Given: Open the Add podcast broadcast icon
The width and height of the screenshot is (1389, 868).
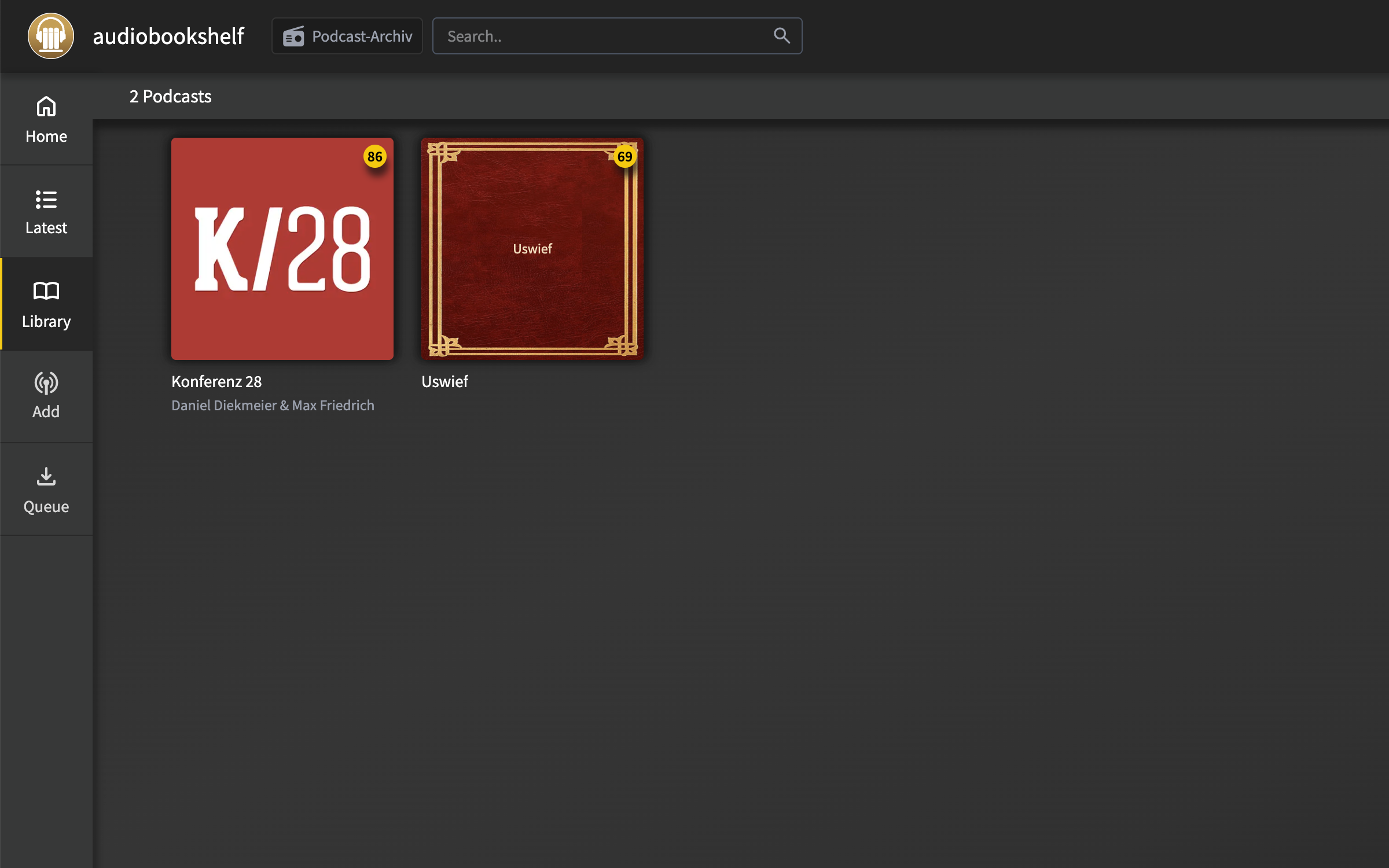Looking at the screenshot, I should [x=46, y=383].
